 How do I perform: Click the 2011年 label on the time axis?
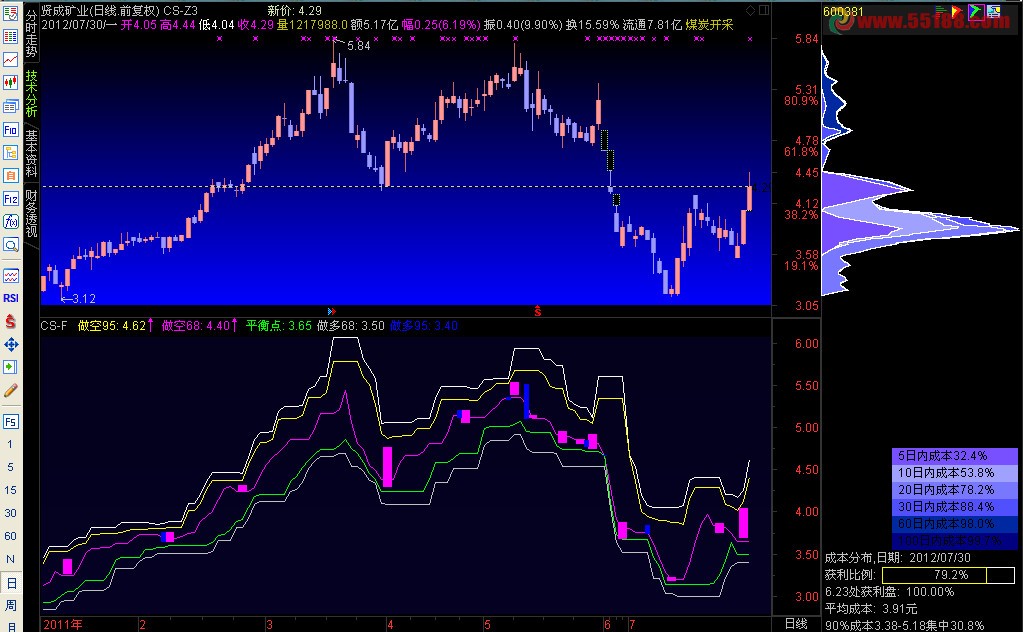63,624
